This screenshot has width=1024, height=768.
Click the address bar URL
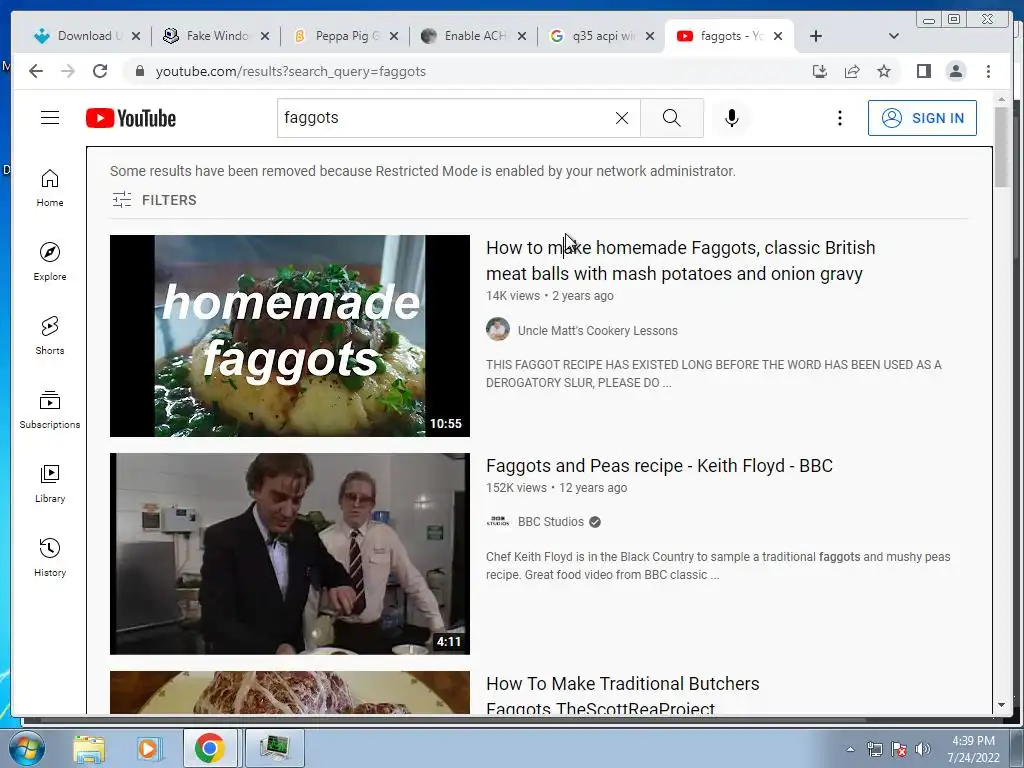(291, 71)
